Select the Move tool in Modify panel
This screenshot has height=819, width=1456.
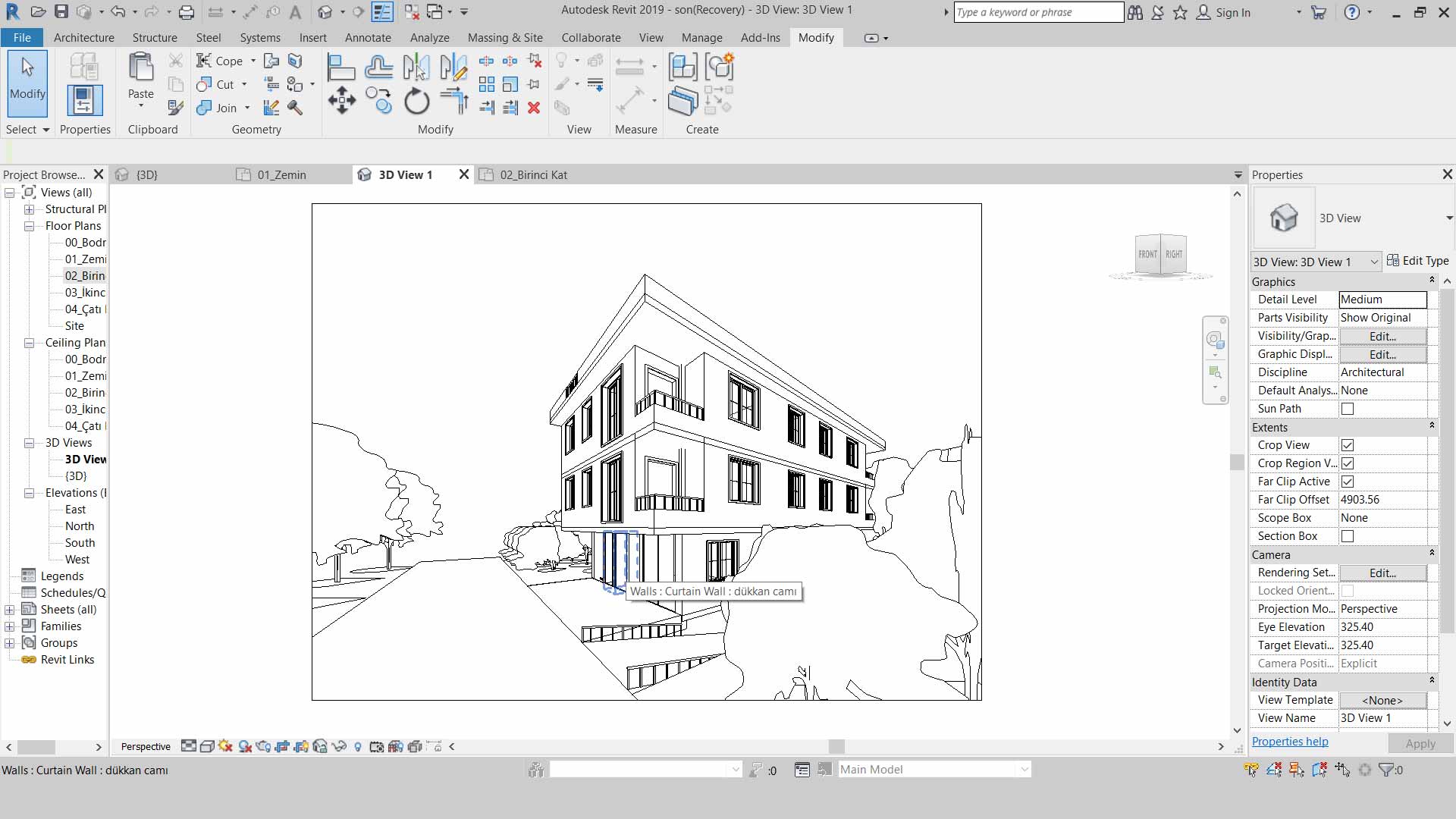[x=341, y=101]
